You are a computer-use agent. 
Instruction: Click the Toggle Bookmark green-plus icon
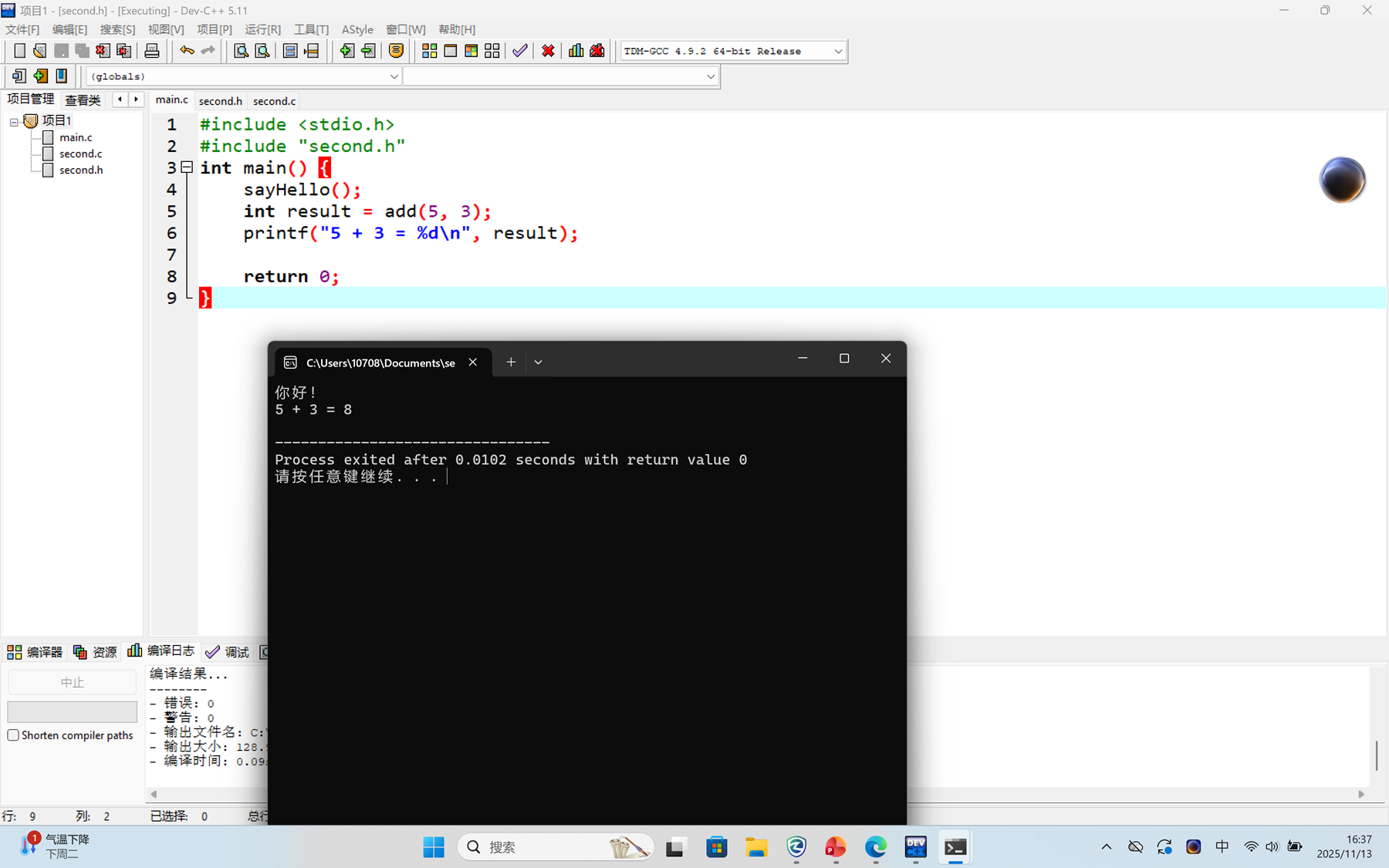[40, 76]
